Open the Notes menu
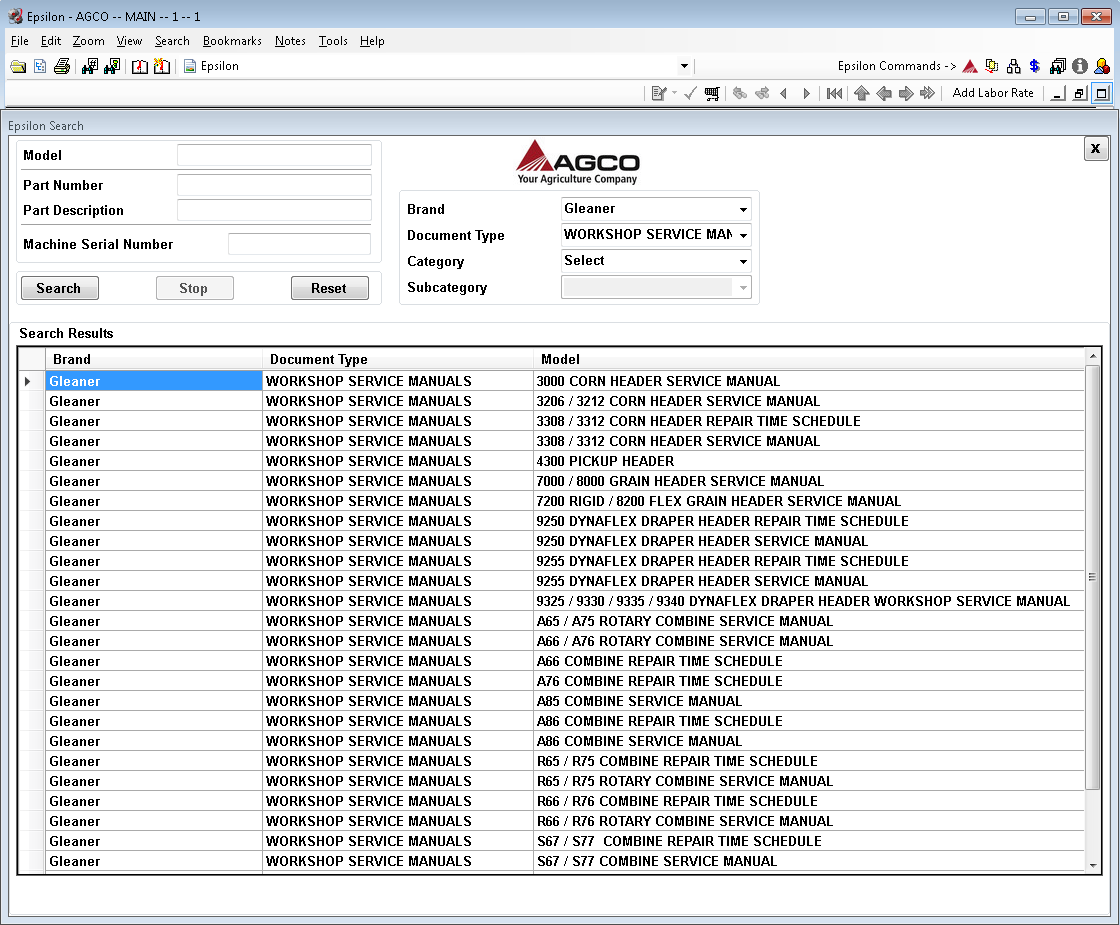This screenshot has width=1120, height=925. click(x=290, y=41)
